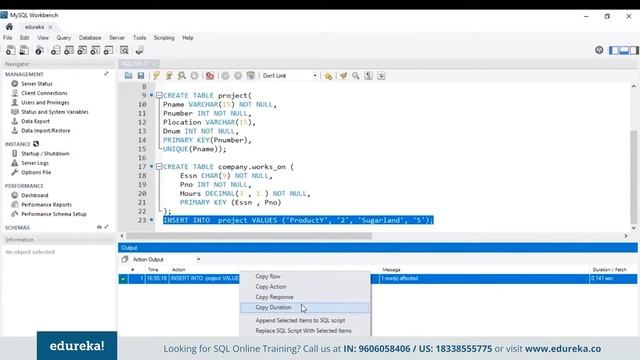Stop the query execution with the hand icon
The height and width of the screenshot is (360, 640).
click(194, 76)
